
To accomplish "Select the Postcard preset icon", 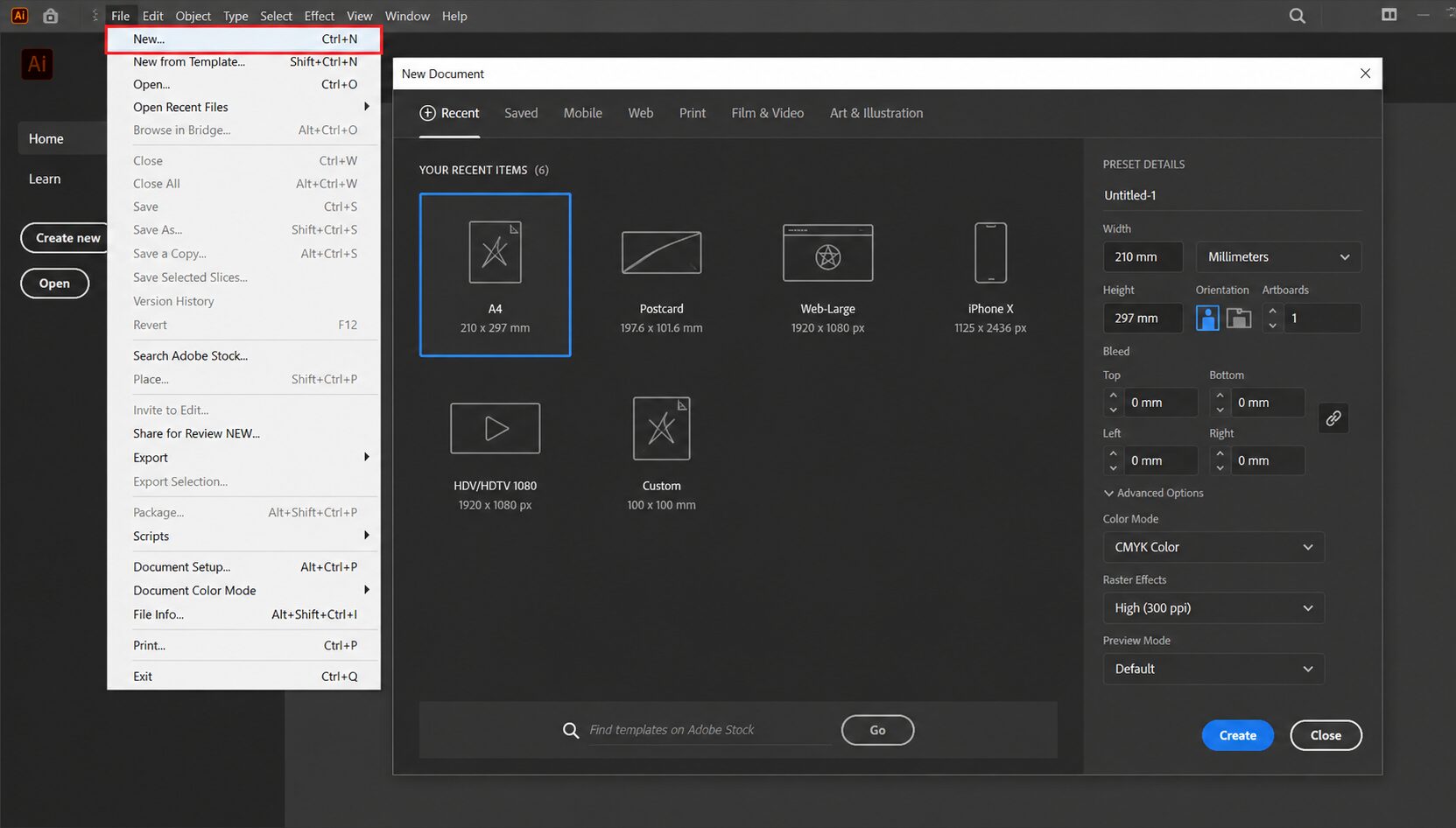I will tap(661, 252).
